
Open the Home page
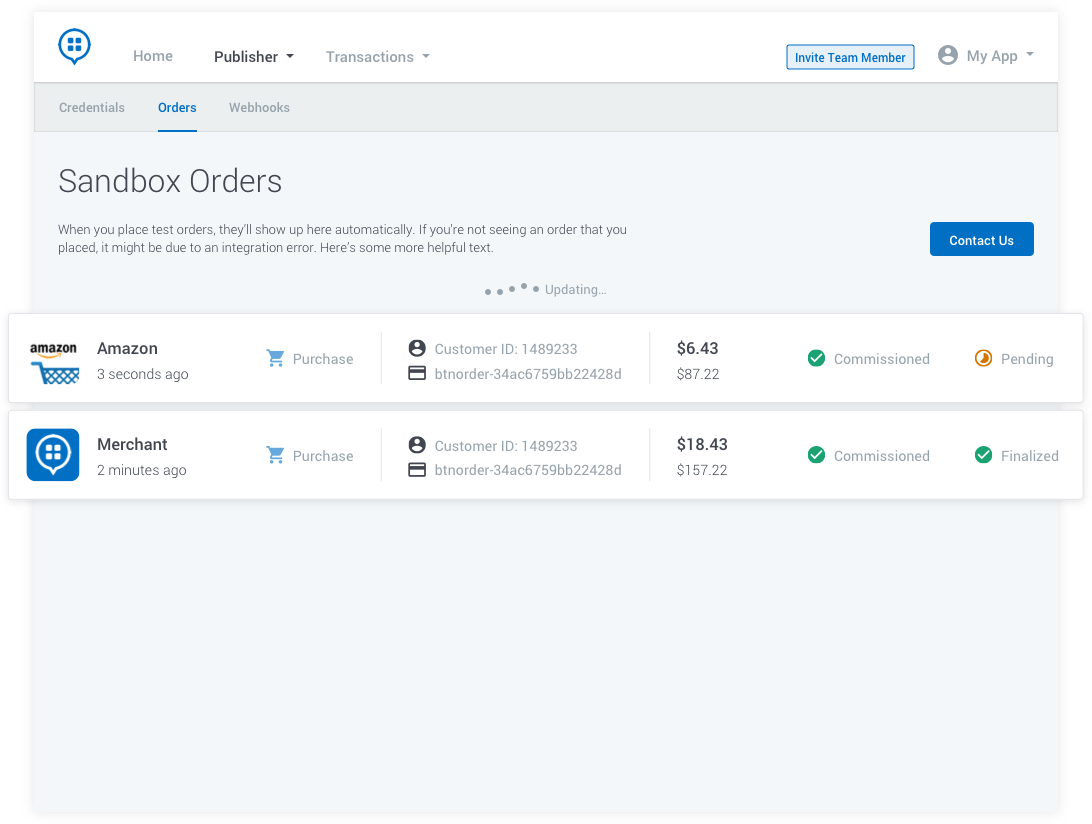[153, 56]
